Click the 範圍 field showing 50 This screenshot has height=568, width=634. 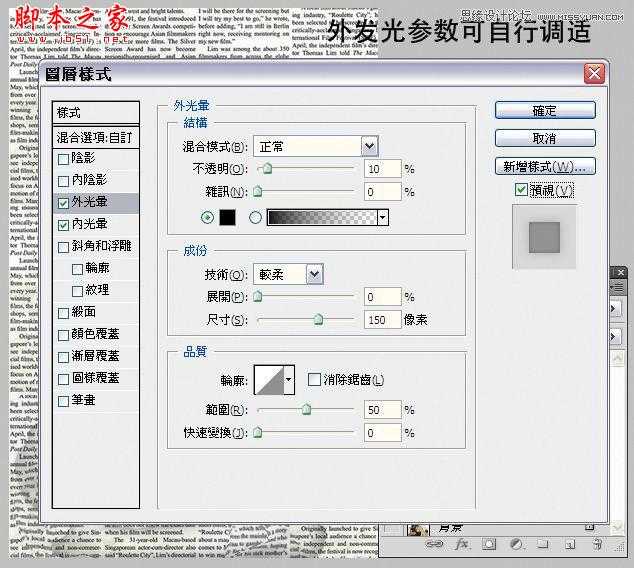(x=383, y=410)
